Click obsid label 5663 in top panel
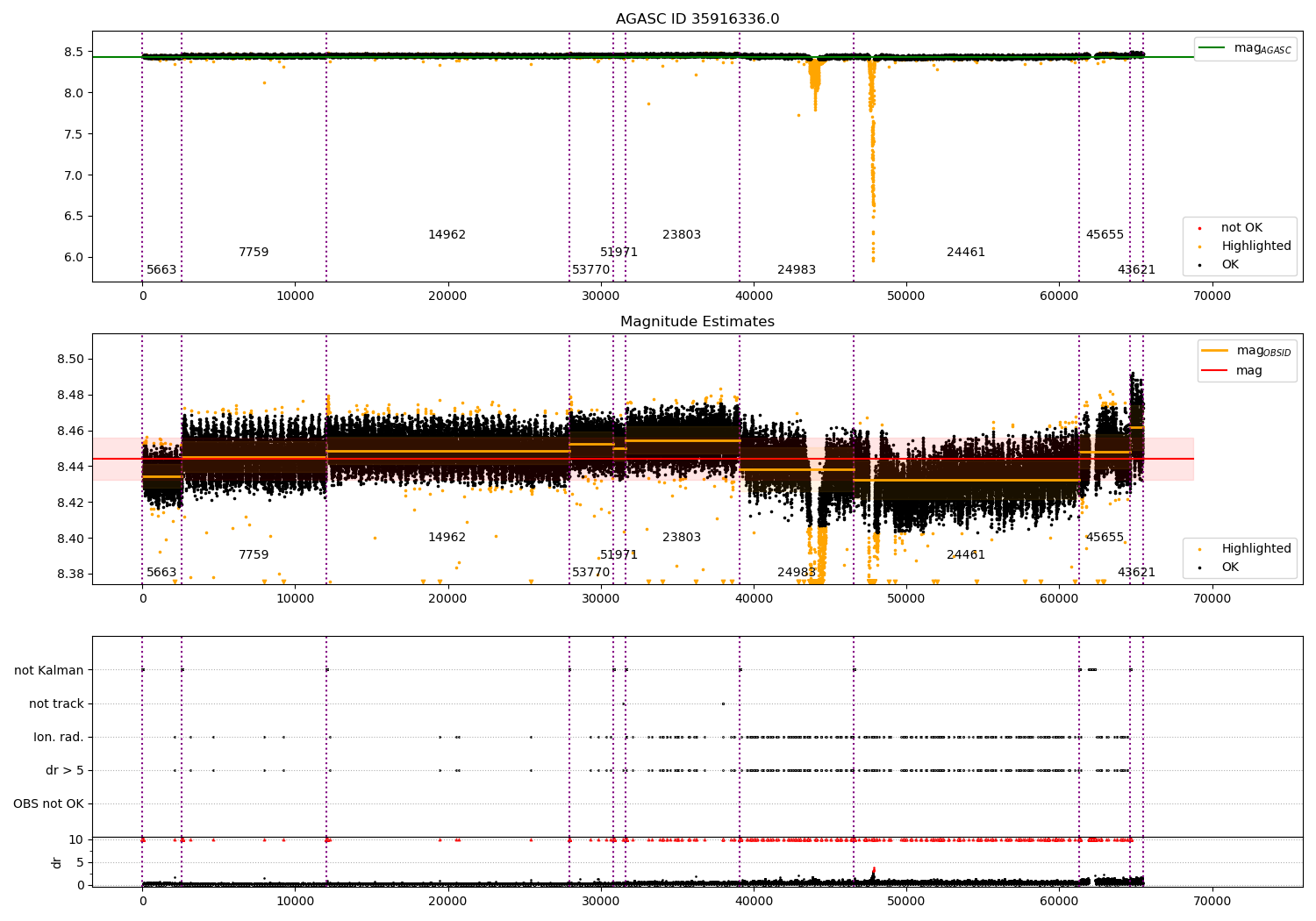 (x=161, y=270)
